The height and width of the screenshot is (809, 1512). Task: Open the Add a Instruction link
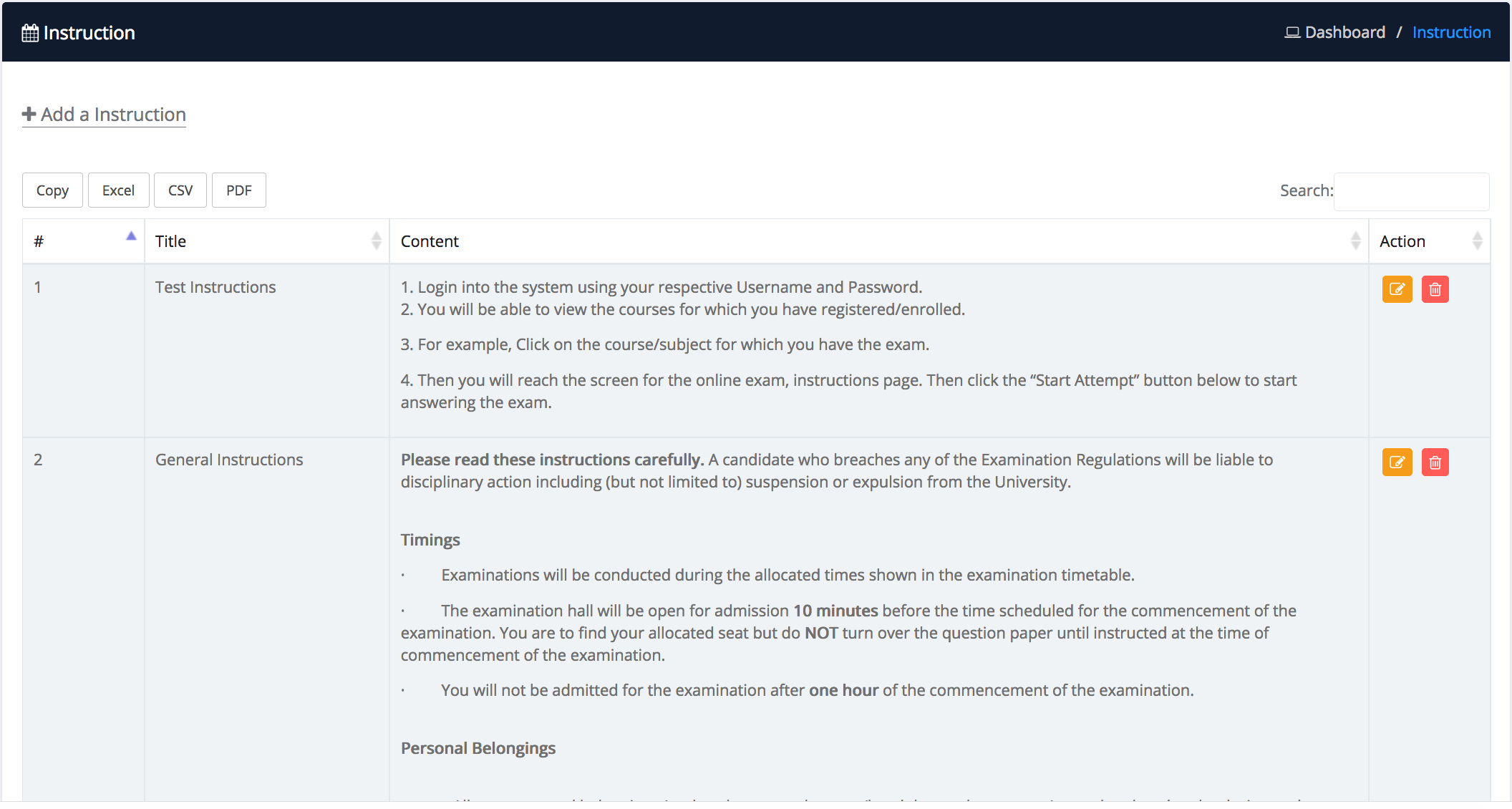104,115
